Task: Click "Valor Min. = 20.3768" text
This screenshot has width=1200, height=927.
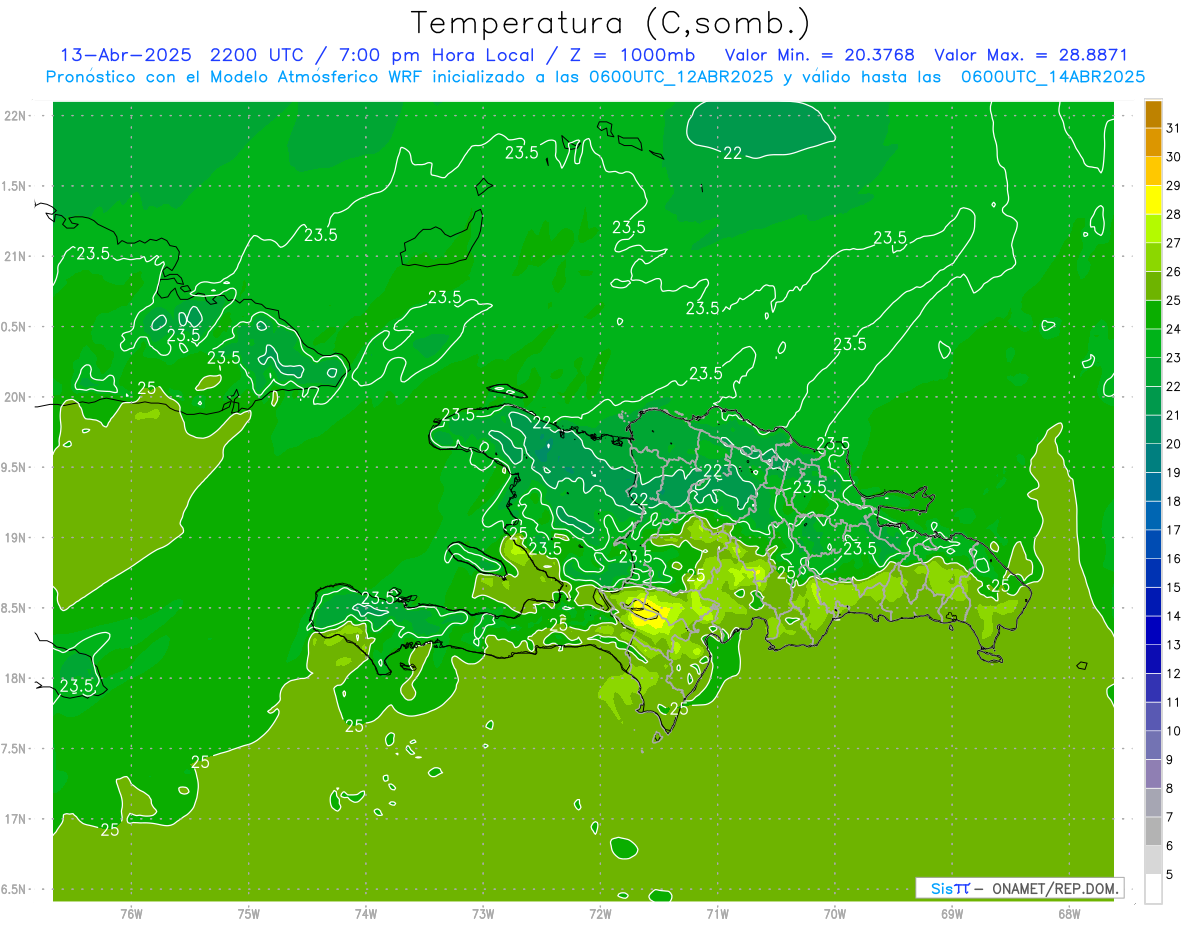Action: pyautogui.click(x=820, y=54)
